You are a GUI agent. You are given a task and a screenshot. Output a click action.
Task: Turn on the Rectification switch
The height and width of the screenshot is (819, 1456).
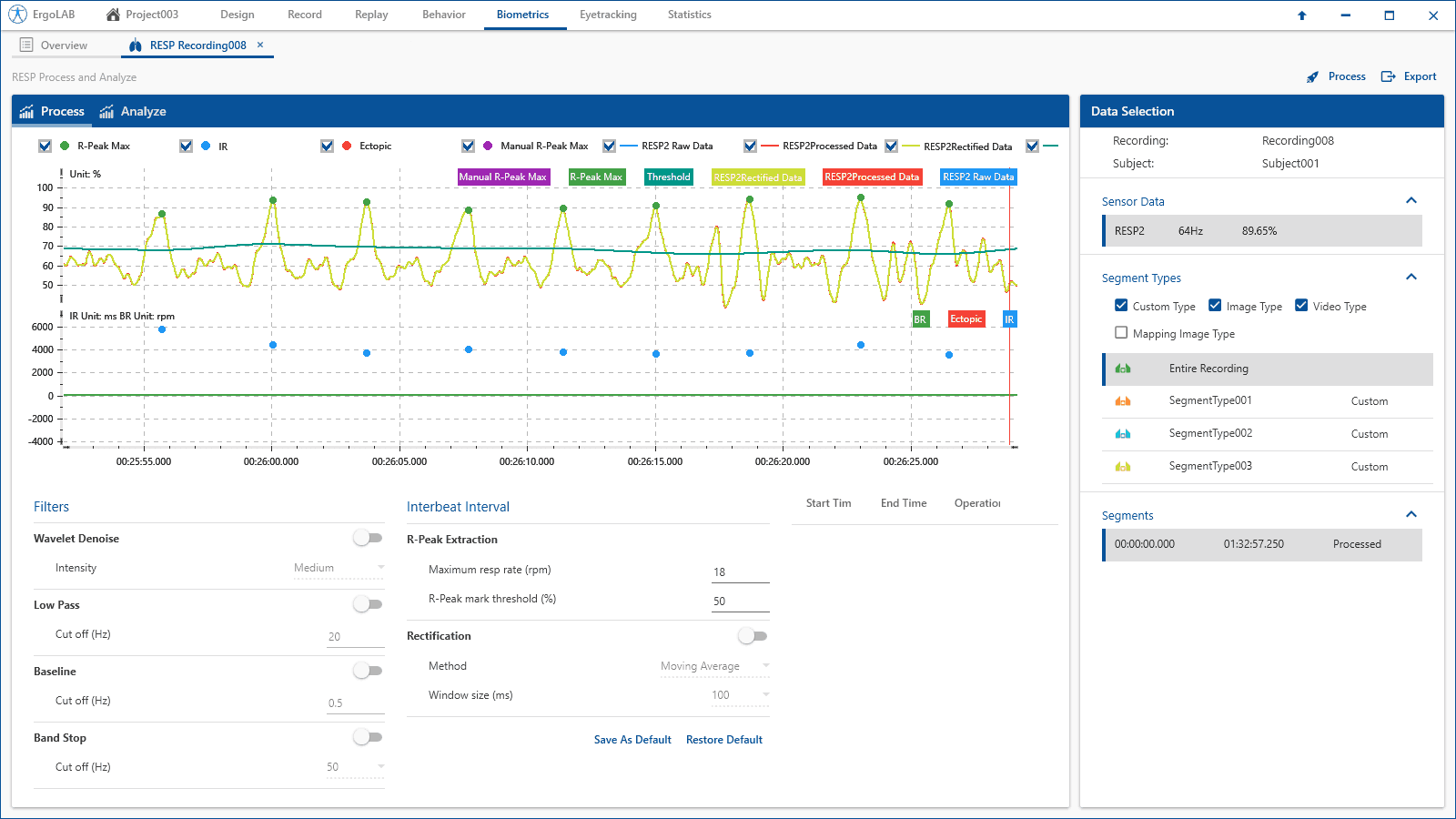pos(753,636)
